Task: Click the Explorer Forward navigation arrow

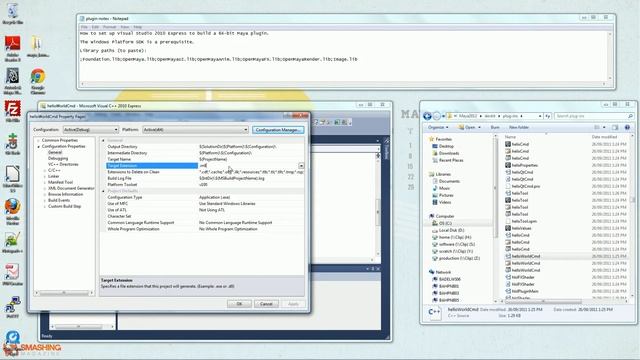Action: coord(437,116)
